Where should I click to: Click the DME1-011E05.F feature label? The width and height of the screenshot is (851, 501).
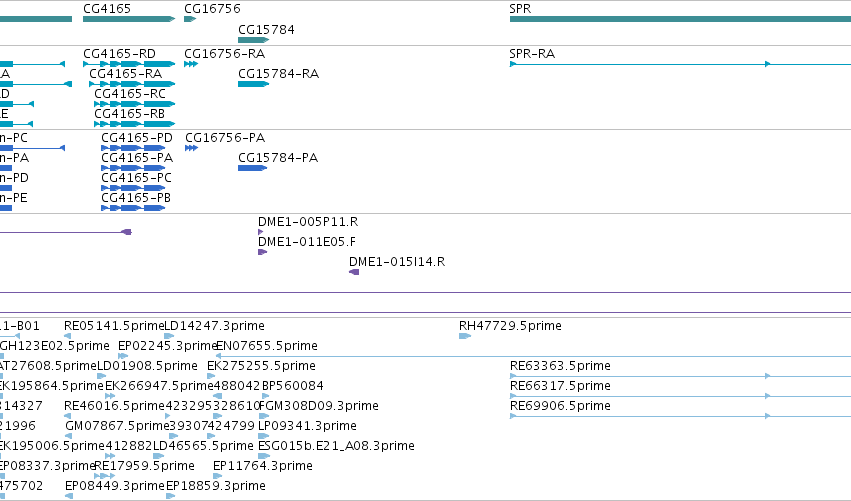click(307, 242)
